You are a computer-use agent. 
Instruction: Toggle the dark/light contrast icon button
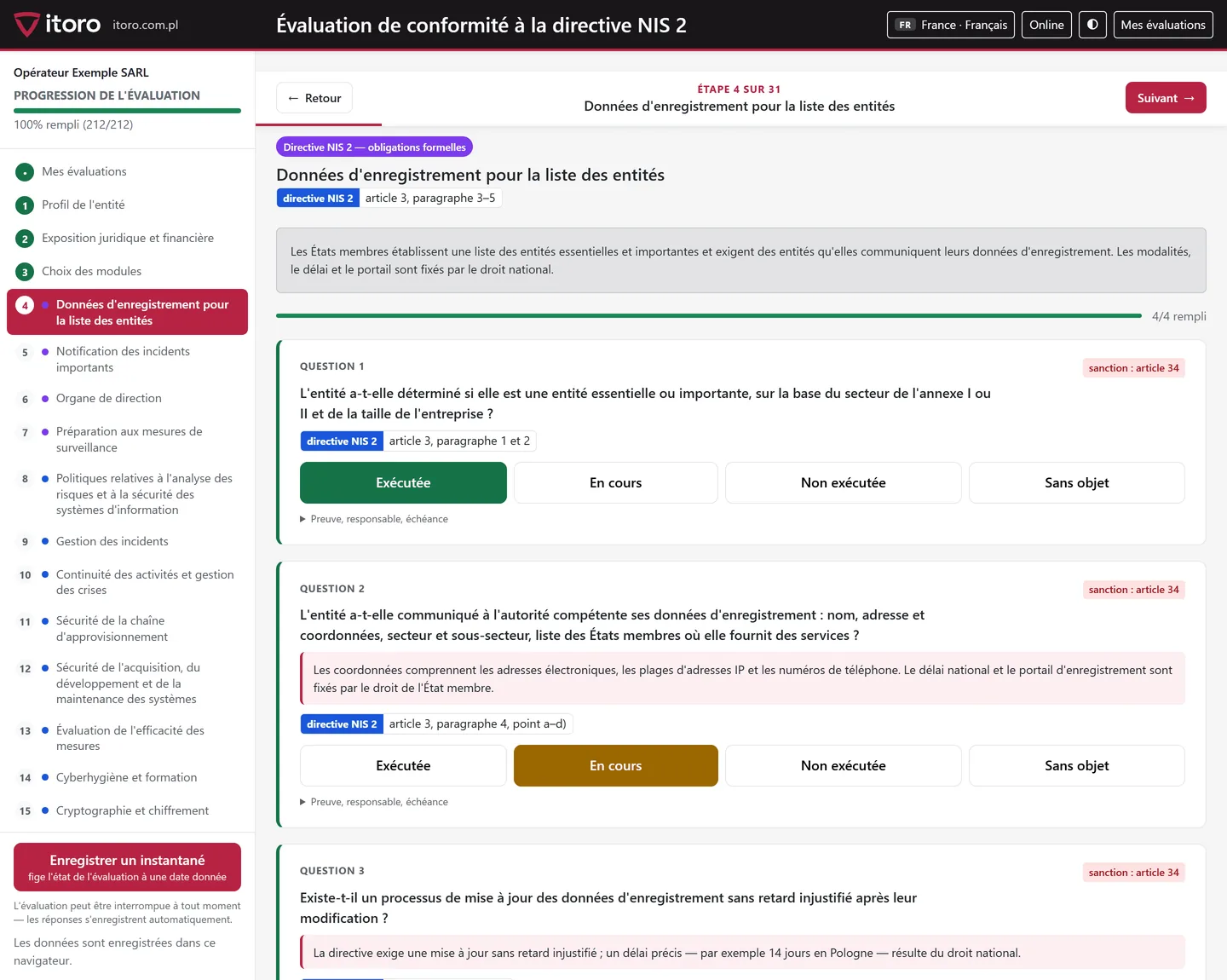click(x=1092, y=25)
